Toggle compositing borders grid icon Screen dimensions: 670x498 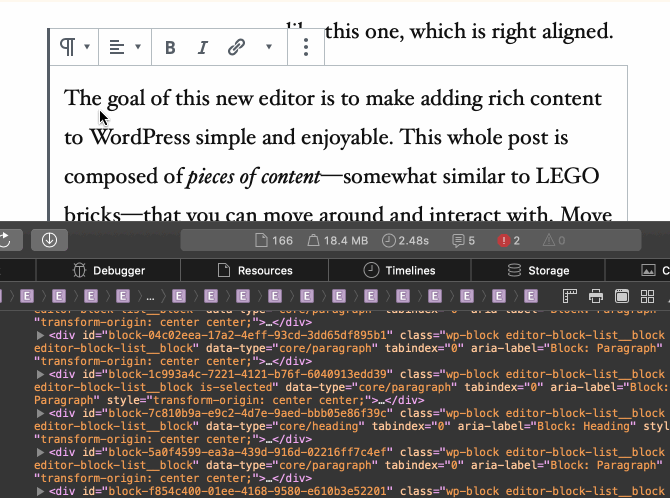point(647,296)
